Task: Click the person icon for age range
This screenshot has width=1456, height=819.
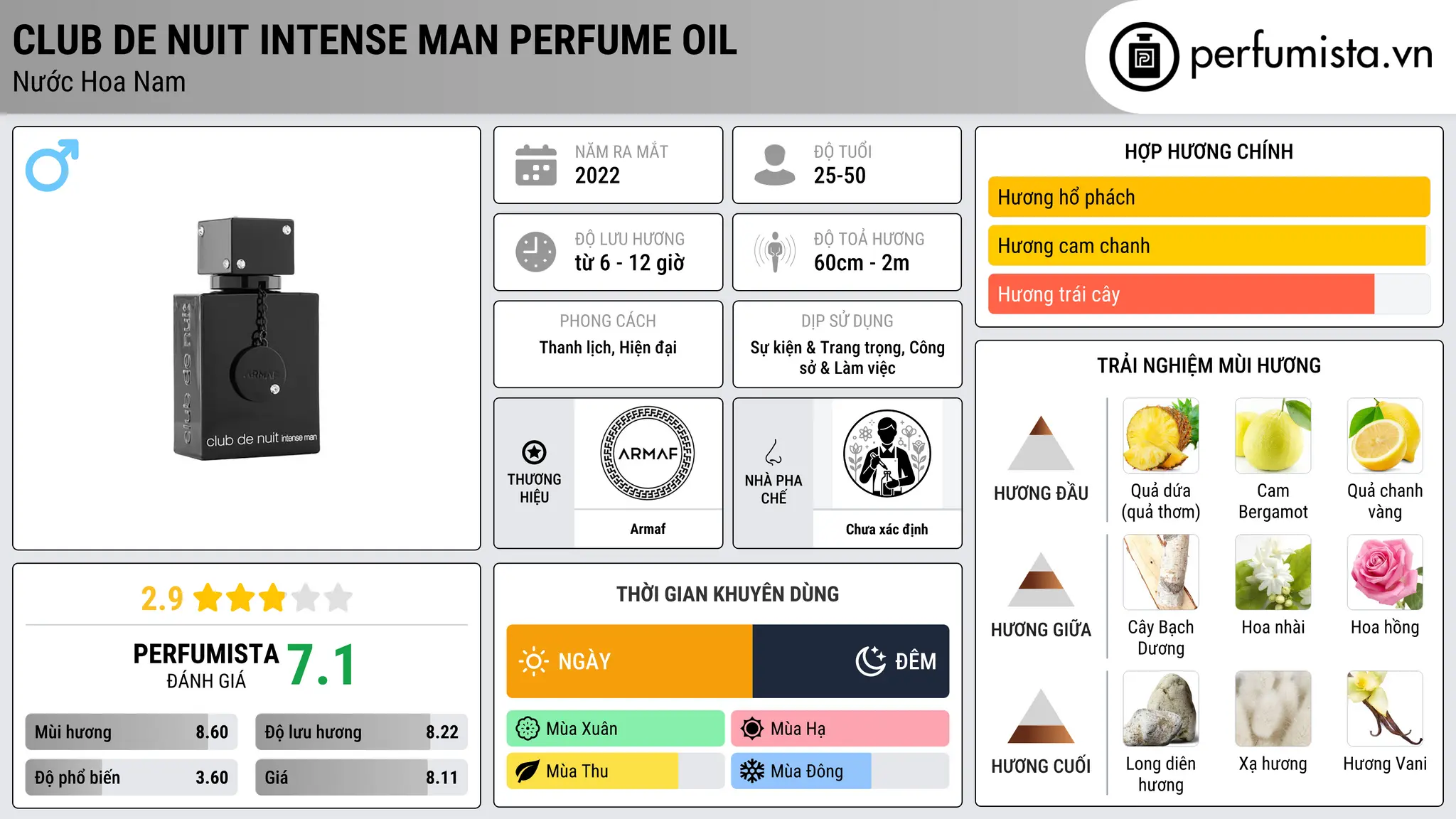Action: tap(774, 165)
